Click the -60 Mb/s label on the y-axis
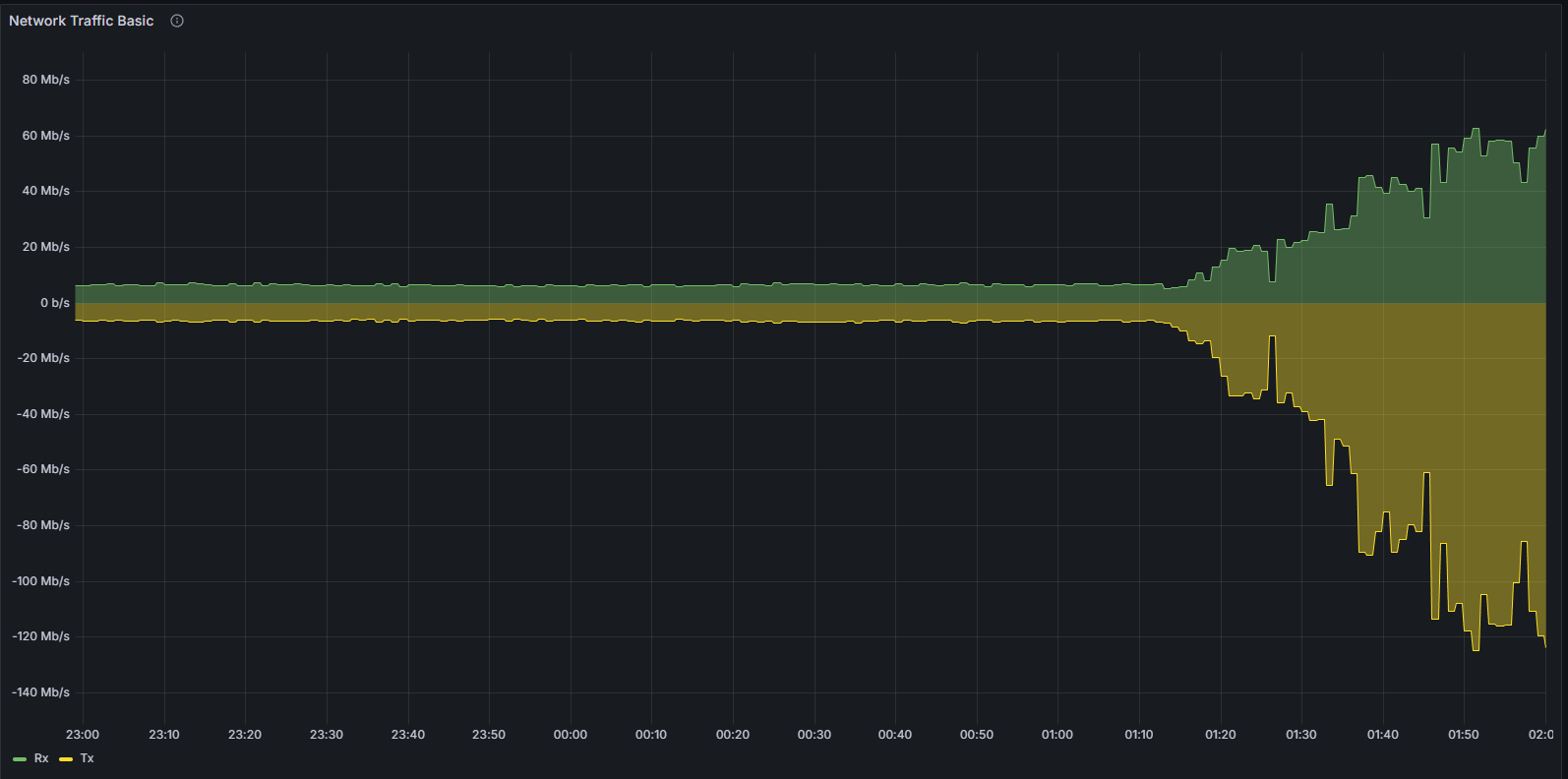This screenshot has height=779, width=1568. coord(43,469)
